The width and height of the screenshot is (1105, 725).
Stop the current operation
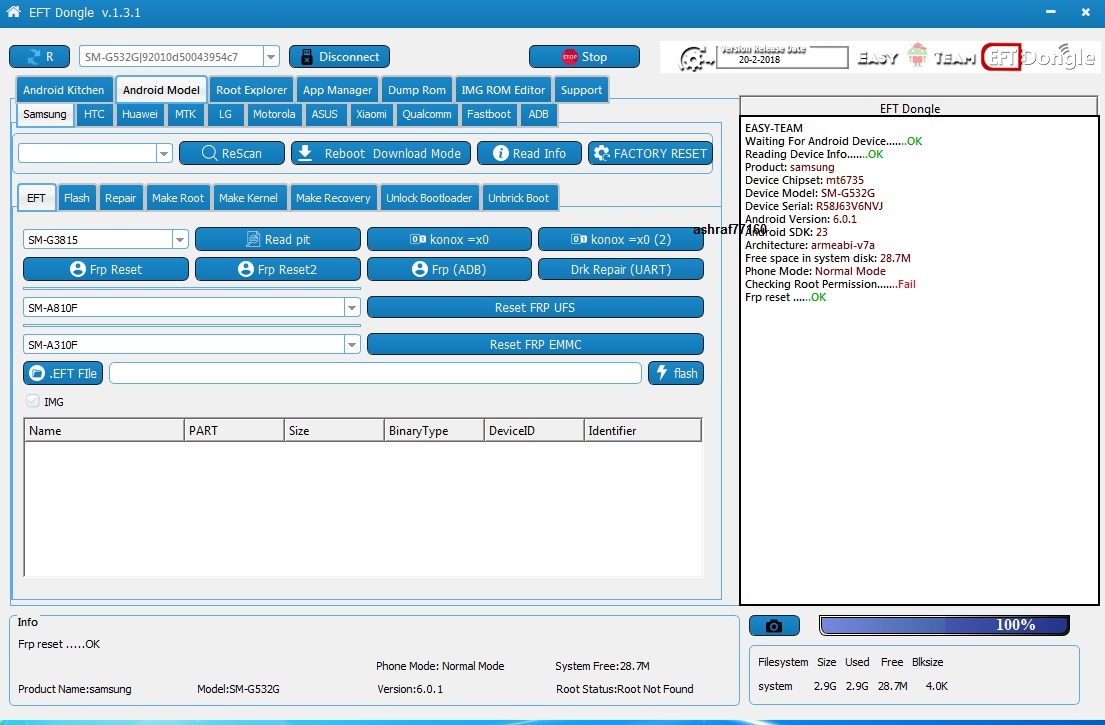coord(584,56)
